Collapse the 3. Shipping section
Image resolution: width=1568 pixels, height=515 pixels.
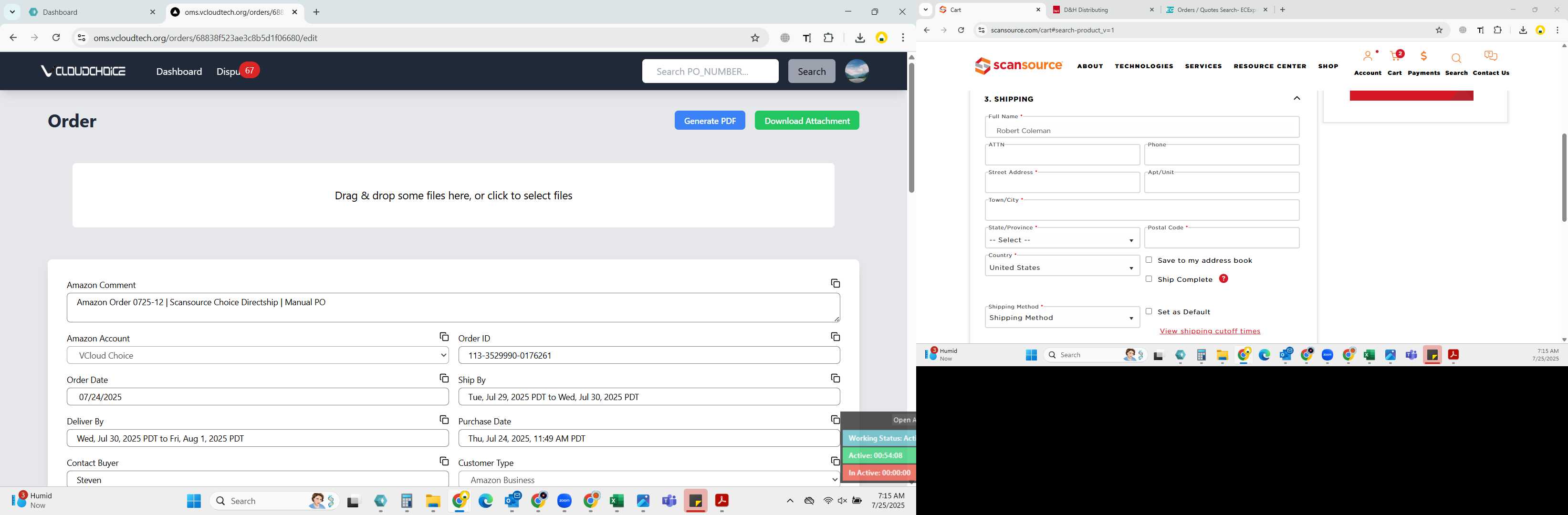pyautogui.click(x=1296, y=99)
